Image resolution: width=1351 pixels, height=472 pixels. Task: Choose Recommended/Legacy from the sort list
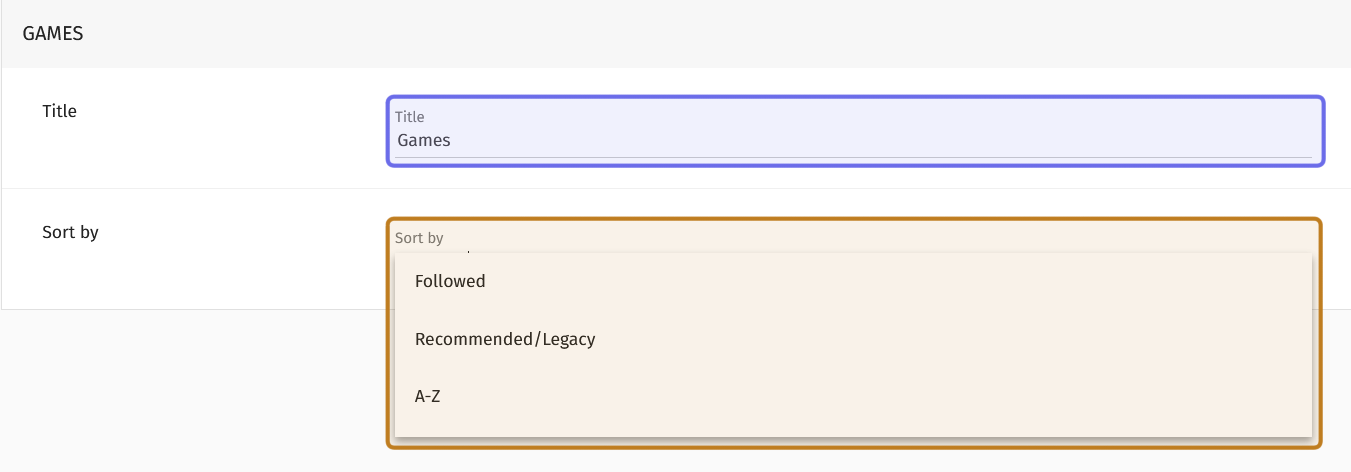point(505,339)
